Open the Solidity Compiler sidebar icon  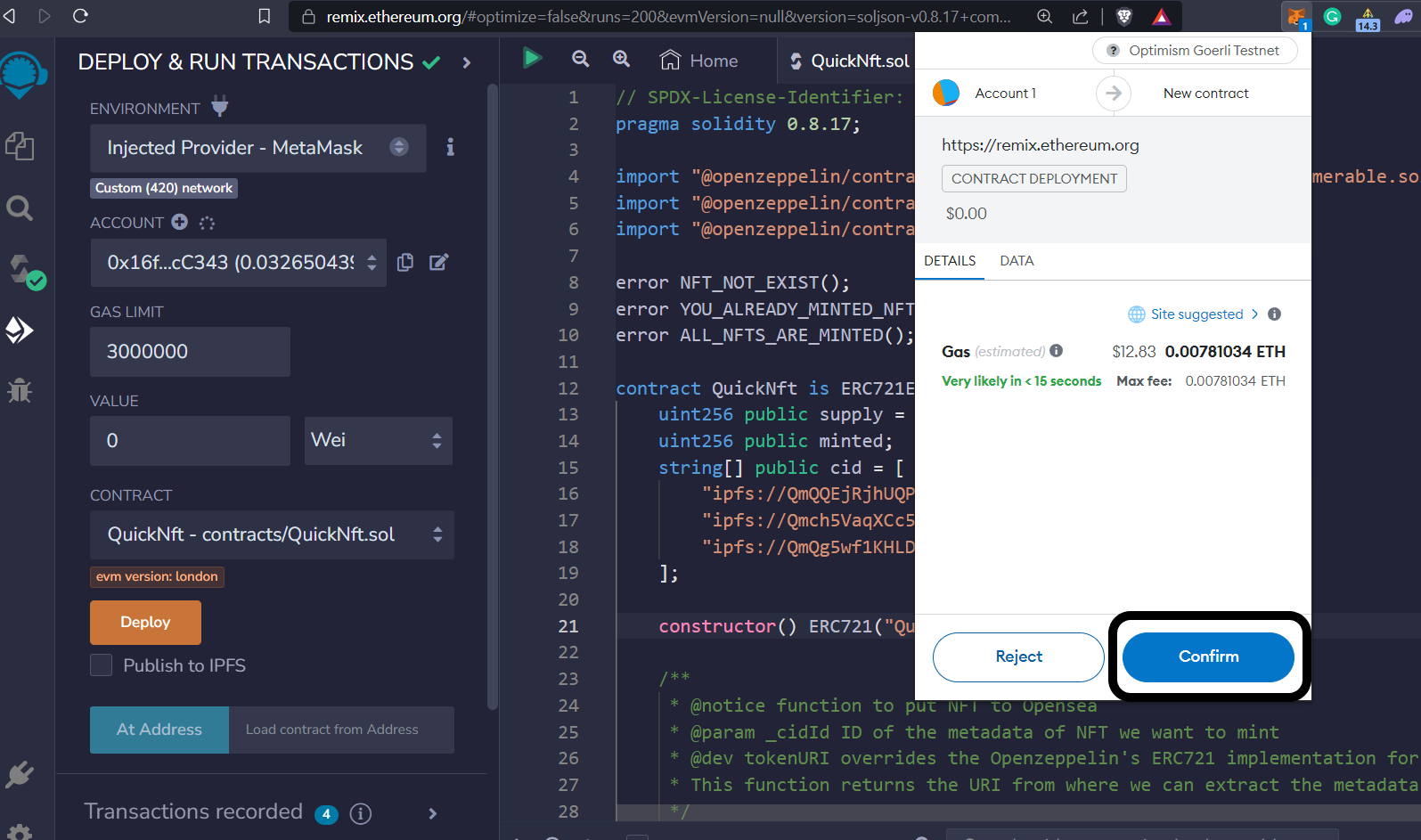tap(23, 271)
